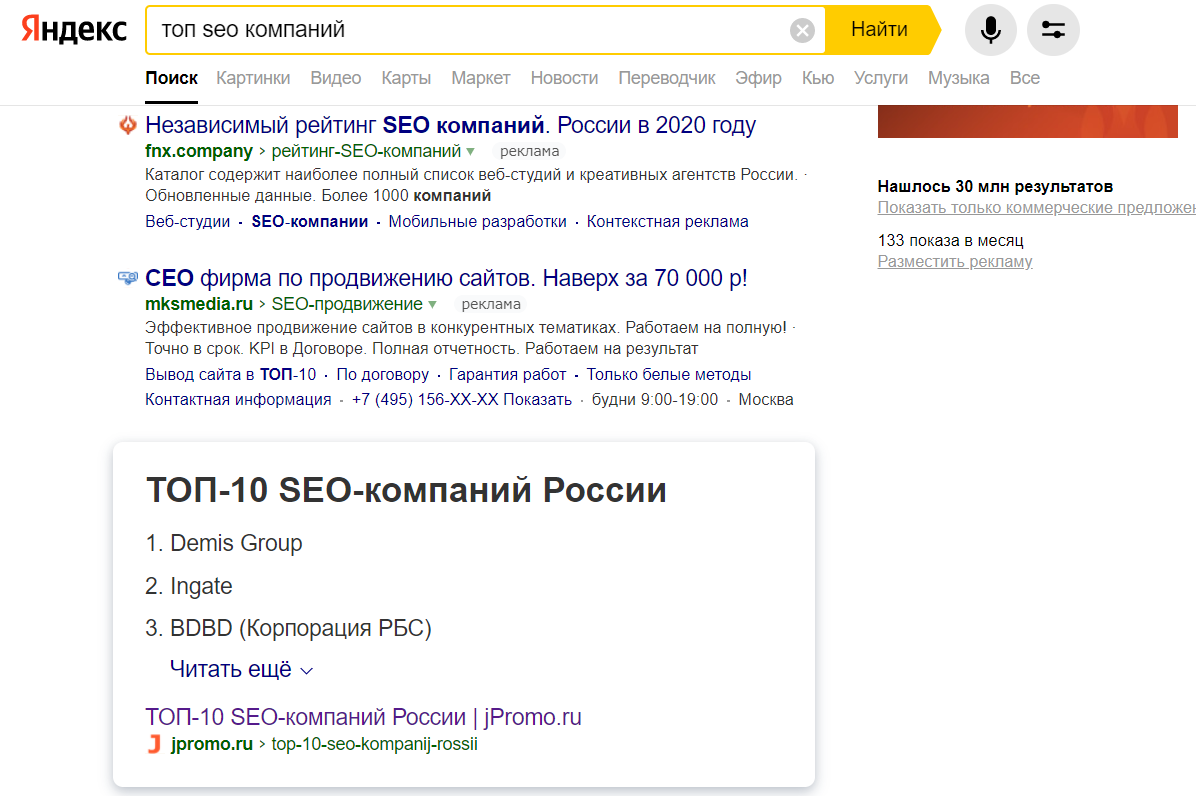Open the Новости tab
This screenshot has width=1196, height=796.
click(x=564, y=78)
